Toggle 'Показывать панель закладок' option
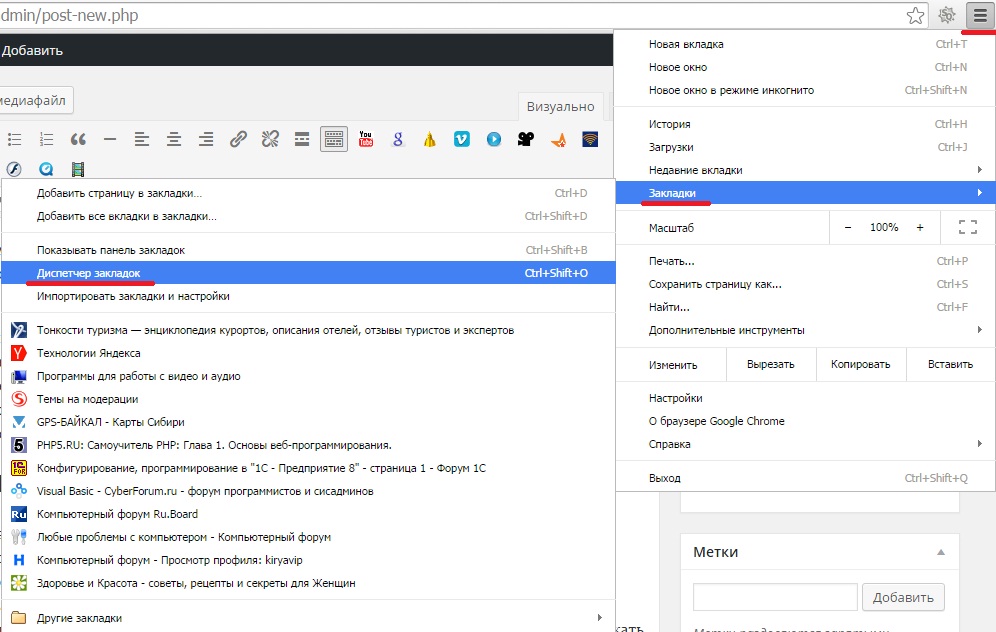996x632 pixels. pyautogui.click(x=111, y=250)
